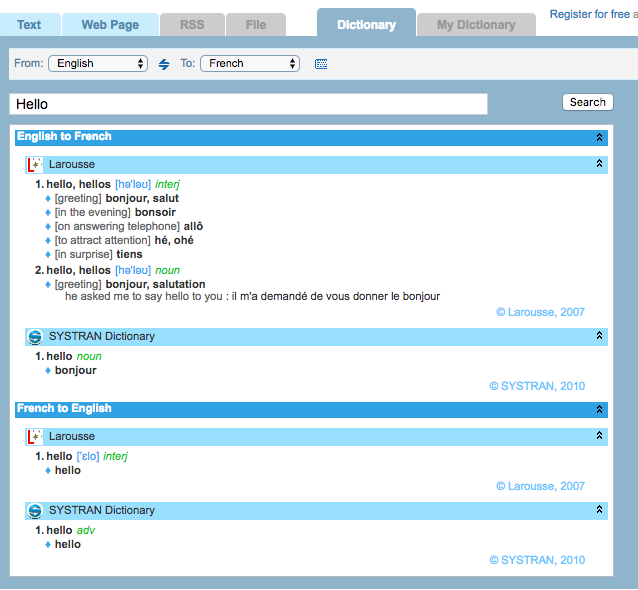
Task: Open the virtual keyboard icon
Action: pos(321,64)
